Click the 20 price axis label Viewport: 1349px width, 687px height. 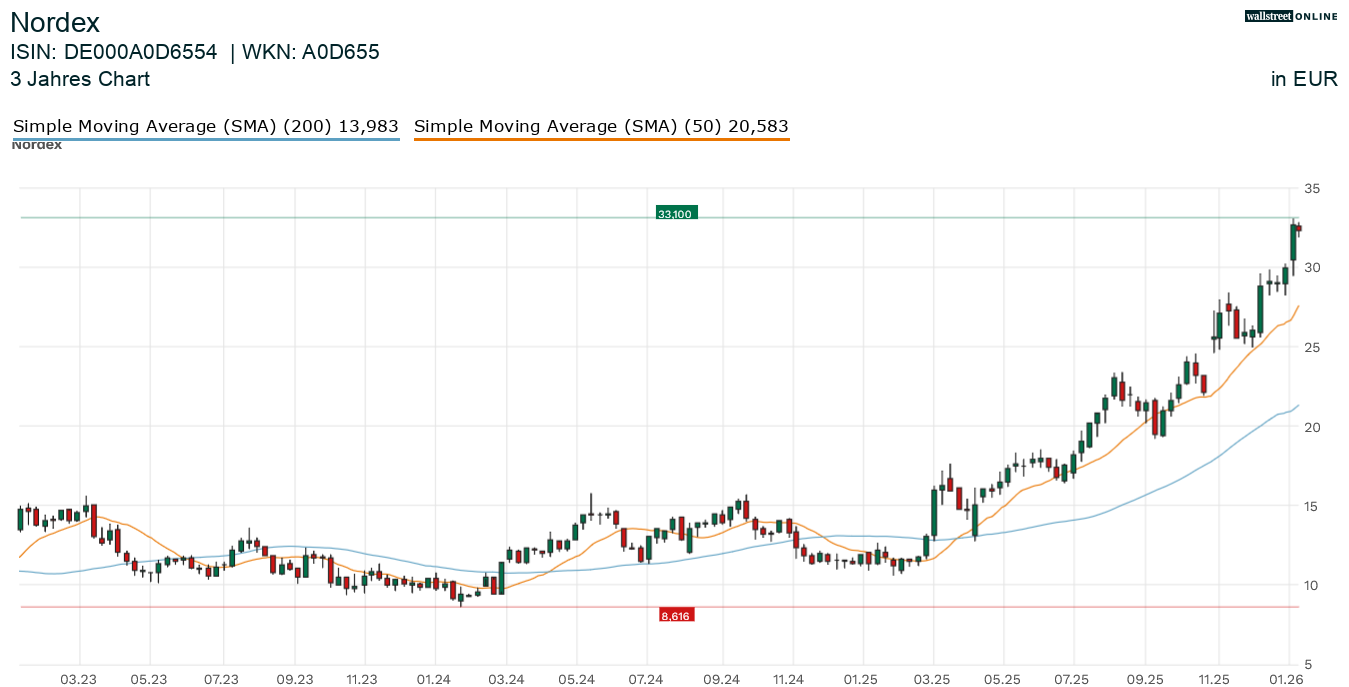click(x=1311, y=426)
